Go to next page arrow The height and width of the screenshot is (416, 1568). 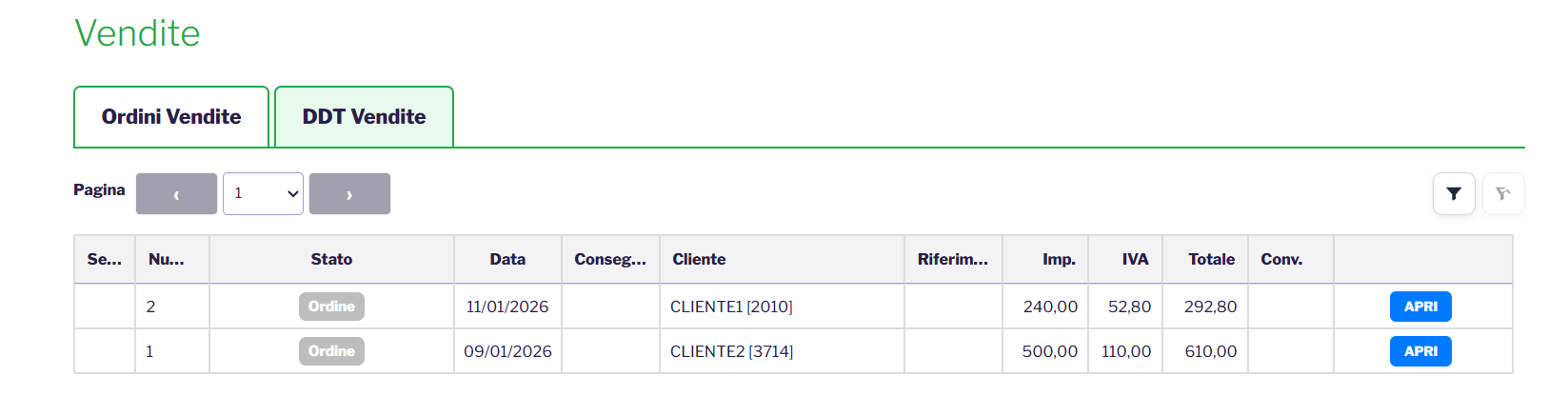349,194
